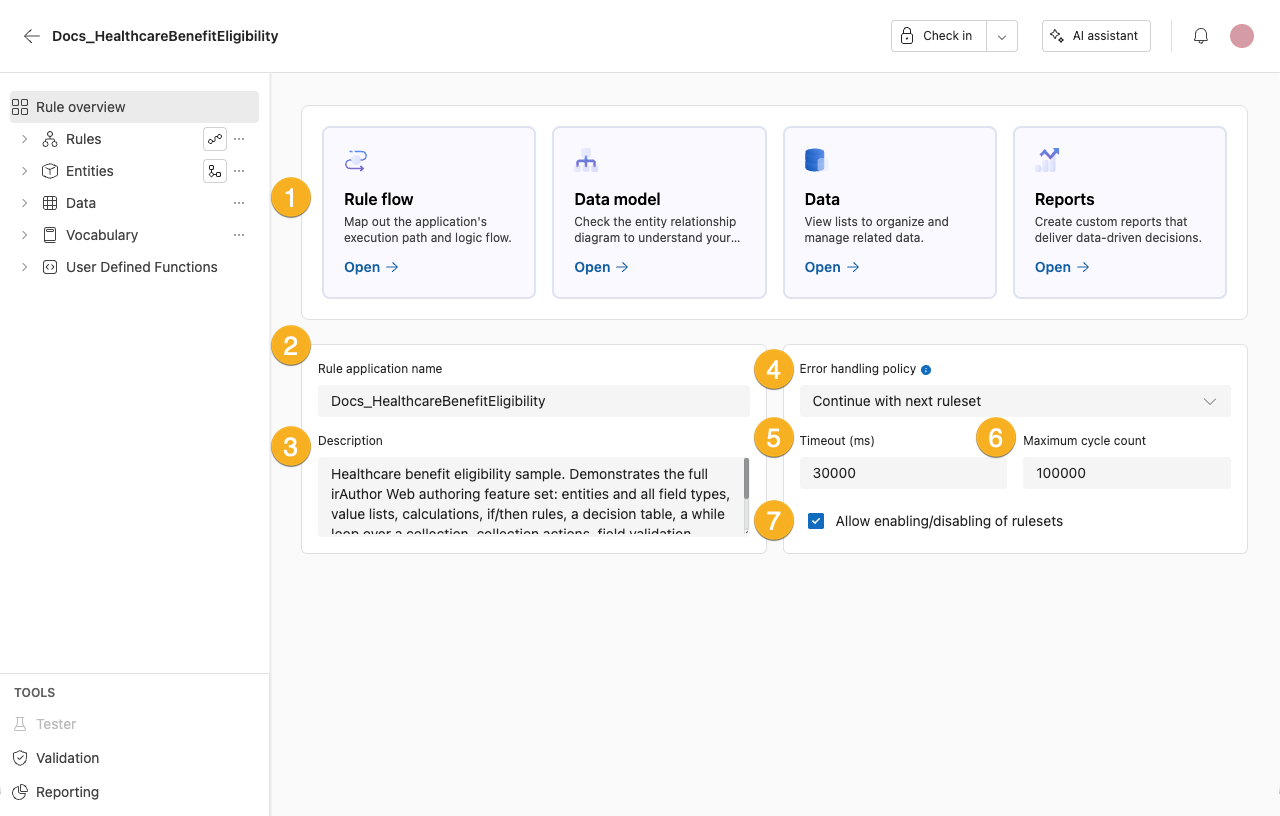Open the user avatar menu
Viewport: 1280px width, 816px height.
click(1242, 36)
